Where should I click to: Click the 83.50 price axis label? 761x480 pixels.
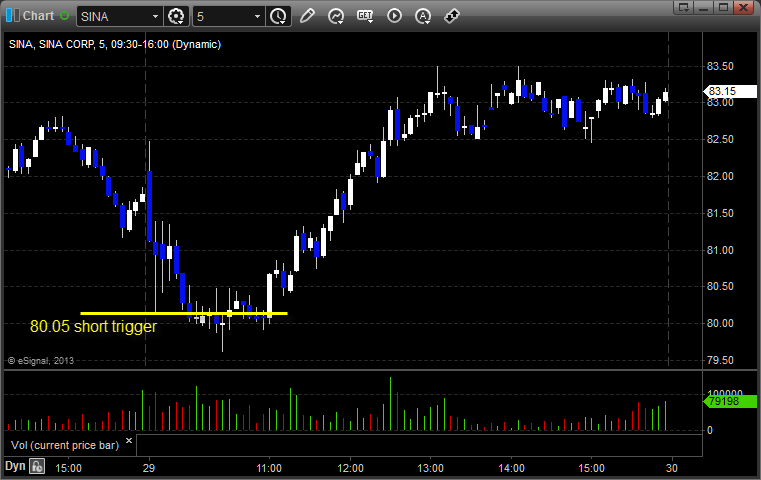pos(720,66)
